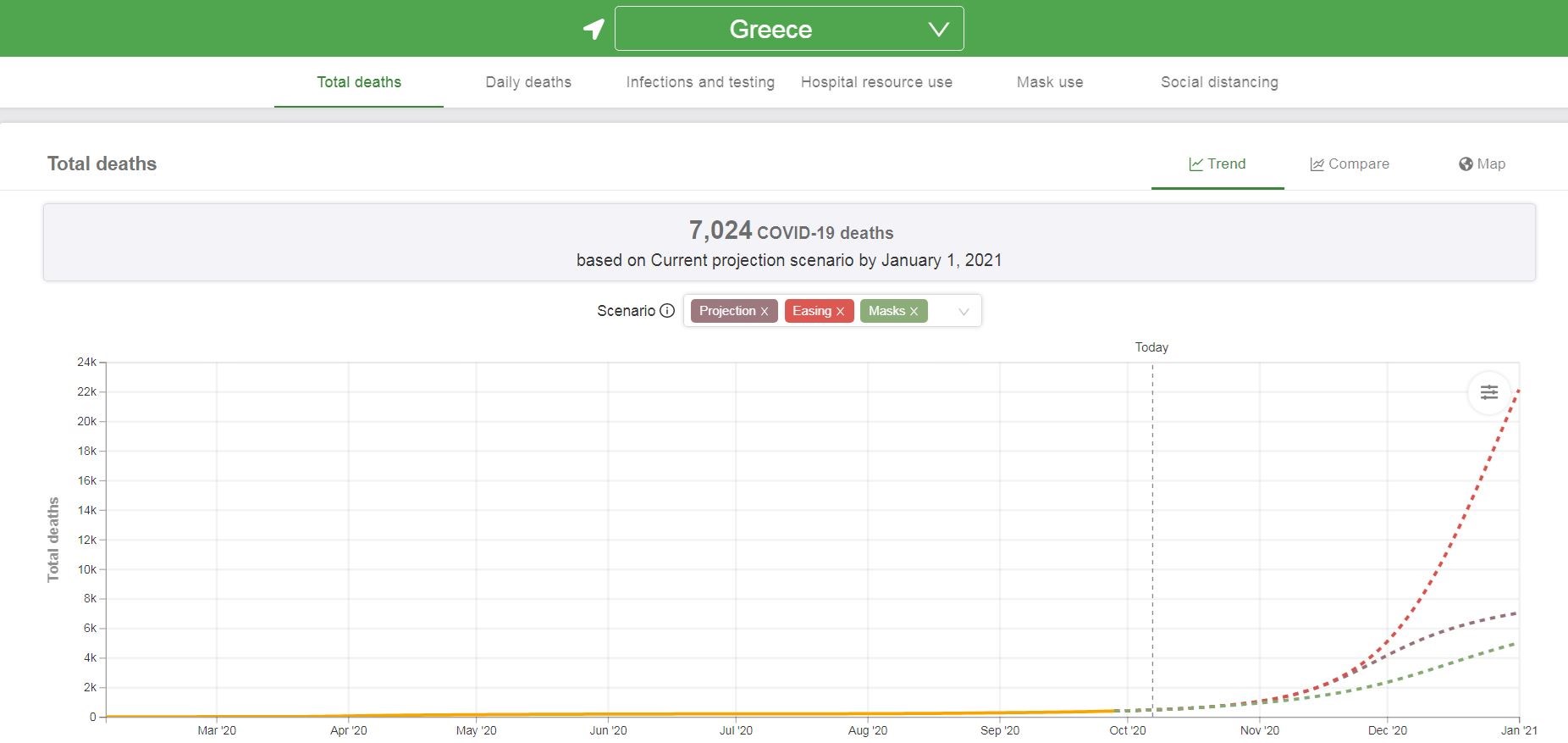Remove the Projection scenario tag
The image size is (1568, 743).
coord(765,312)
